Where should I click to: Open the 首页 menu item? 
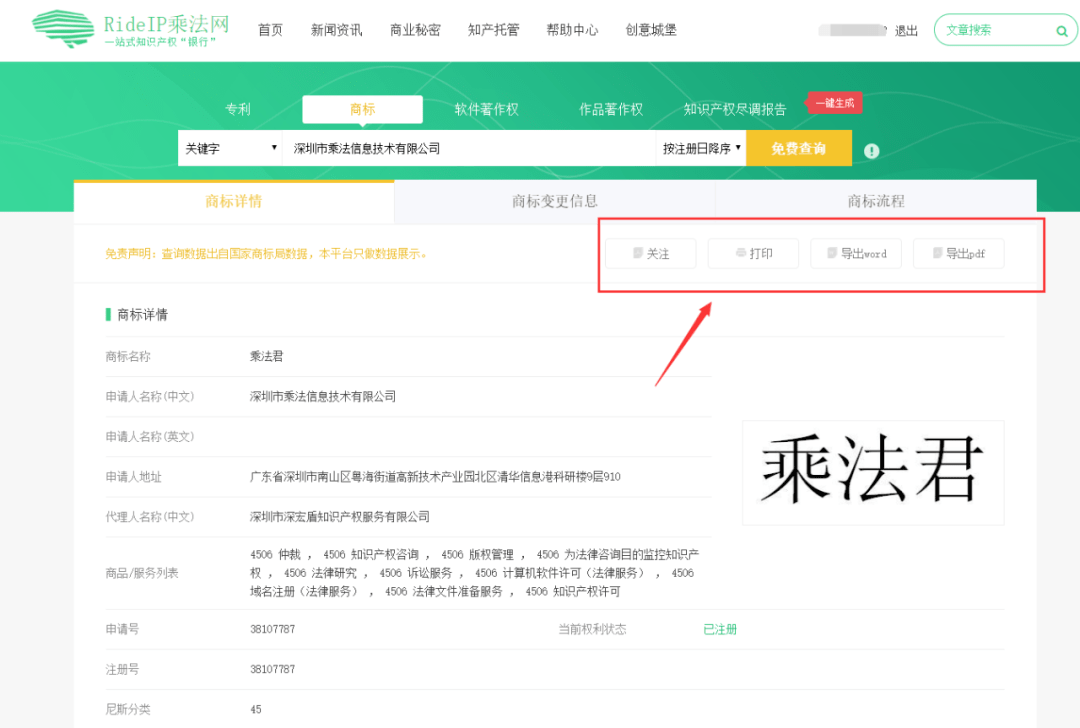(270, 30)
